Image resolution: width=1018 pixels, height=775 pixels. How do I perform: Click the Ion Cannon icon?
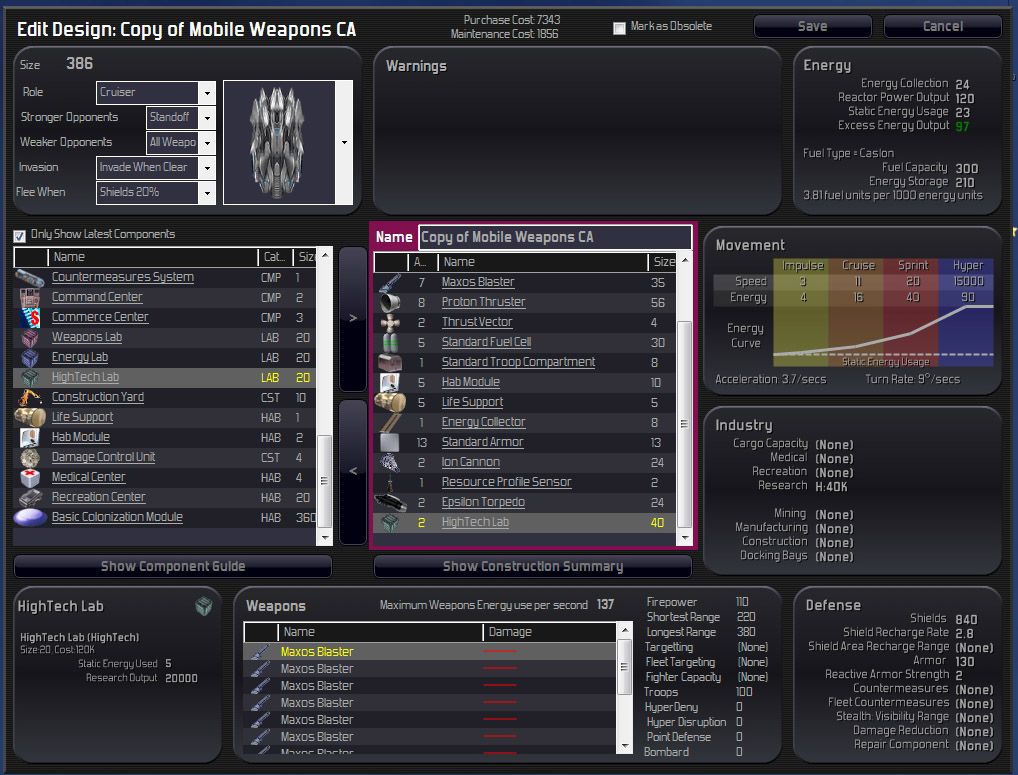pyautogui.click(x=390, y=462)
